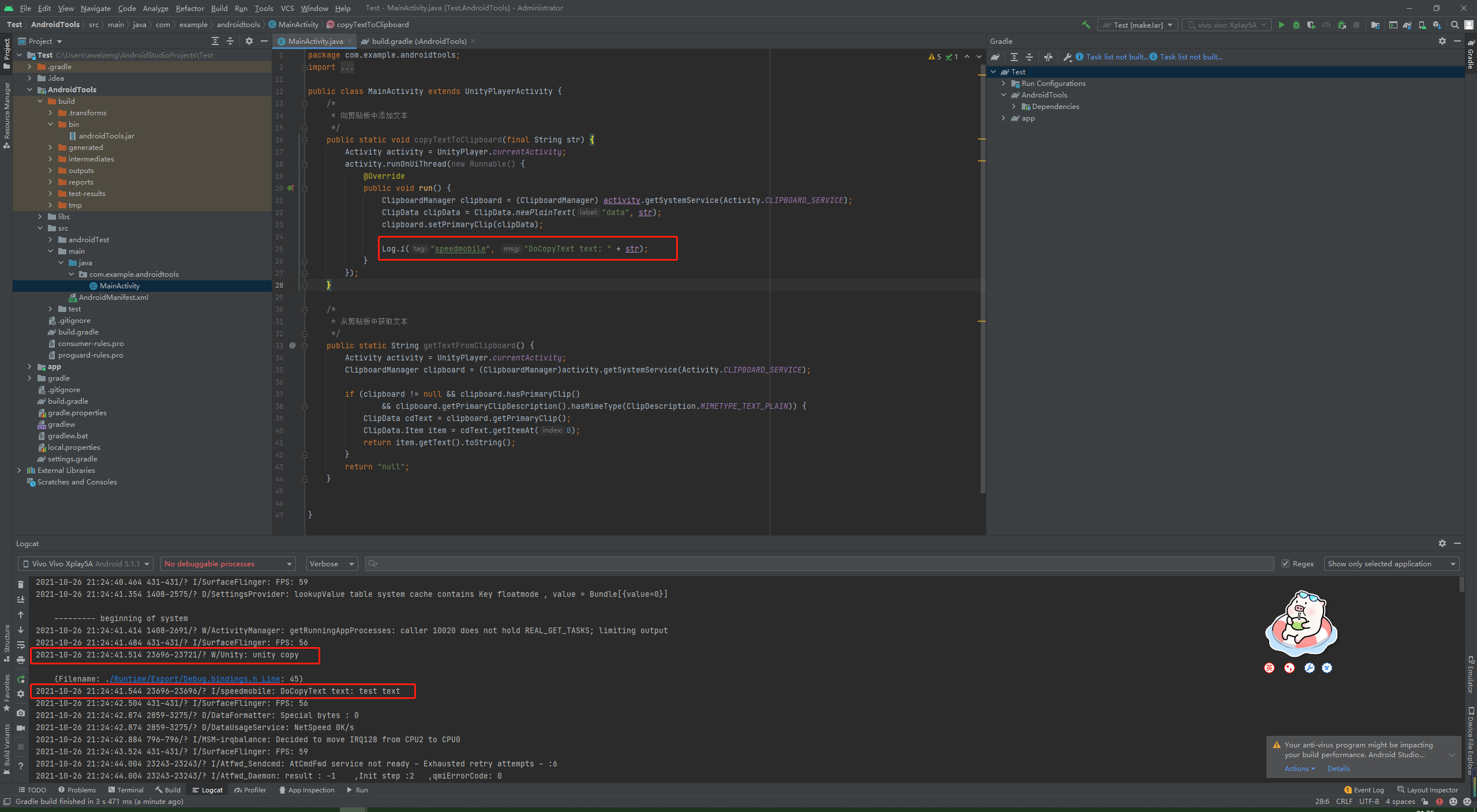Clear logcat with the trash icon

[x=21, y=584]
